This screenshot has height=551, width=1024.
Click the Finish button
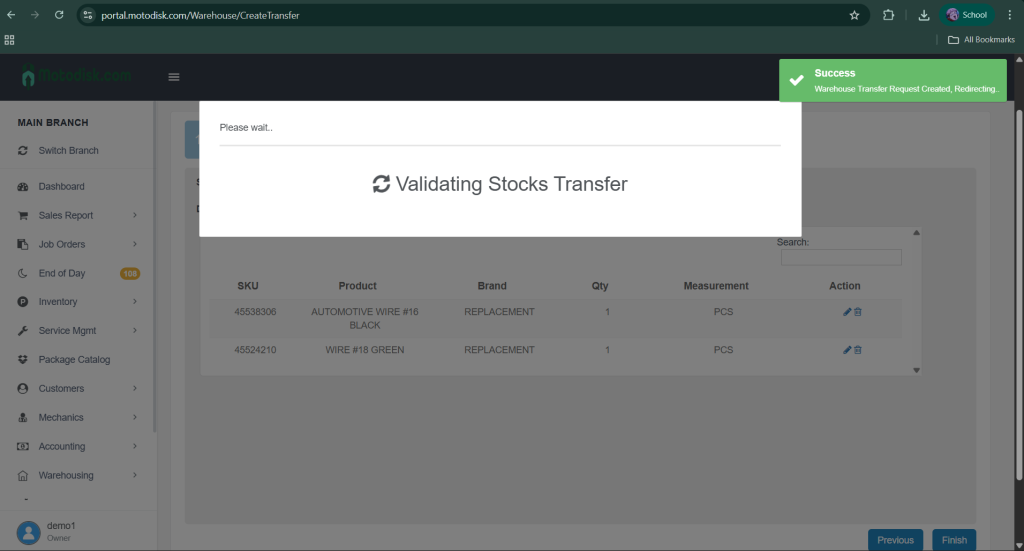pos(954,540)
